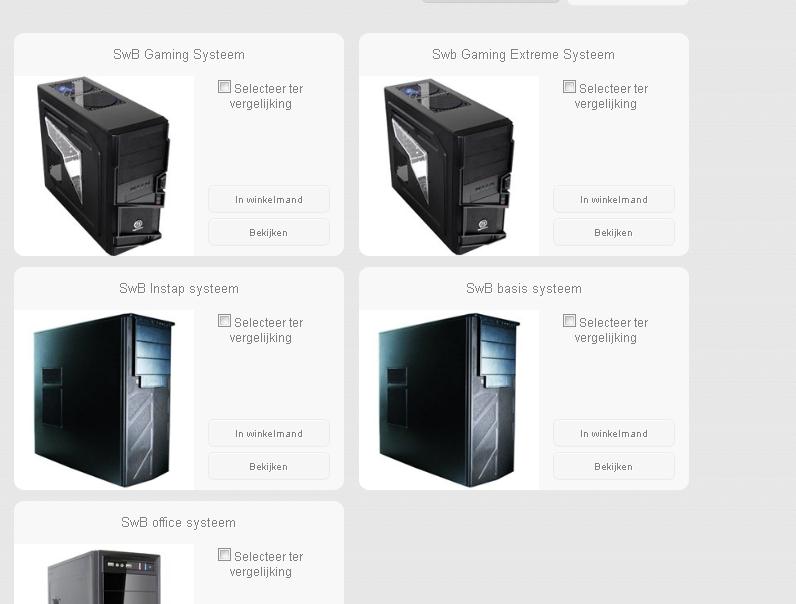
Task: Open the SwB office systeem product image
Action: point(104,574)
